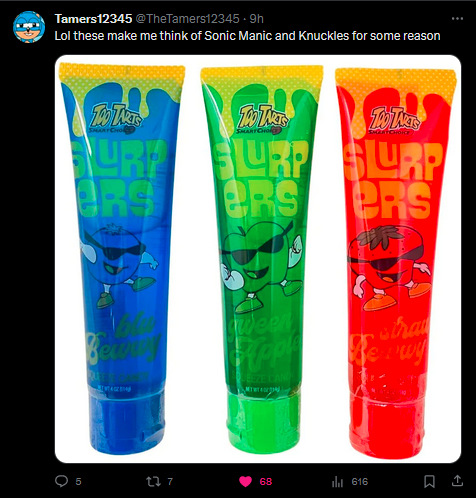The height and width of the screenshot is (498, 476).
Task: Open image at the blue Blu Bewwy tube
Action: coord(122,258)
